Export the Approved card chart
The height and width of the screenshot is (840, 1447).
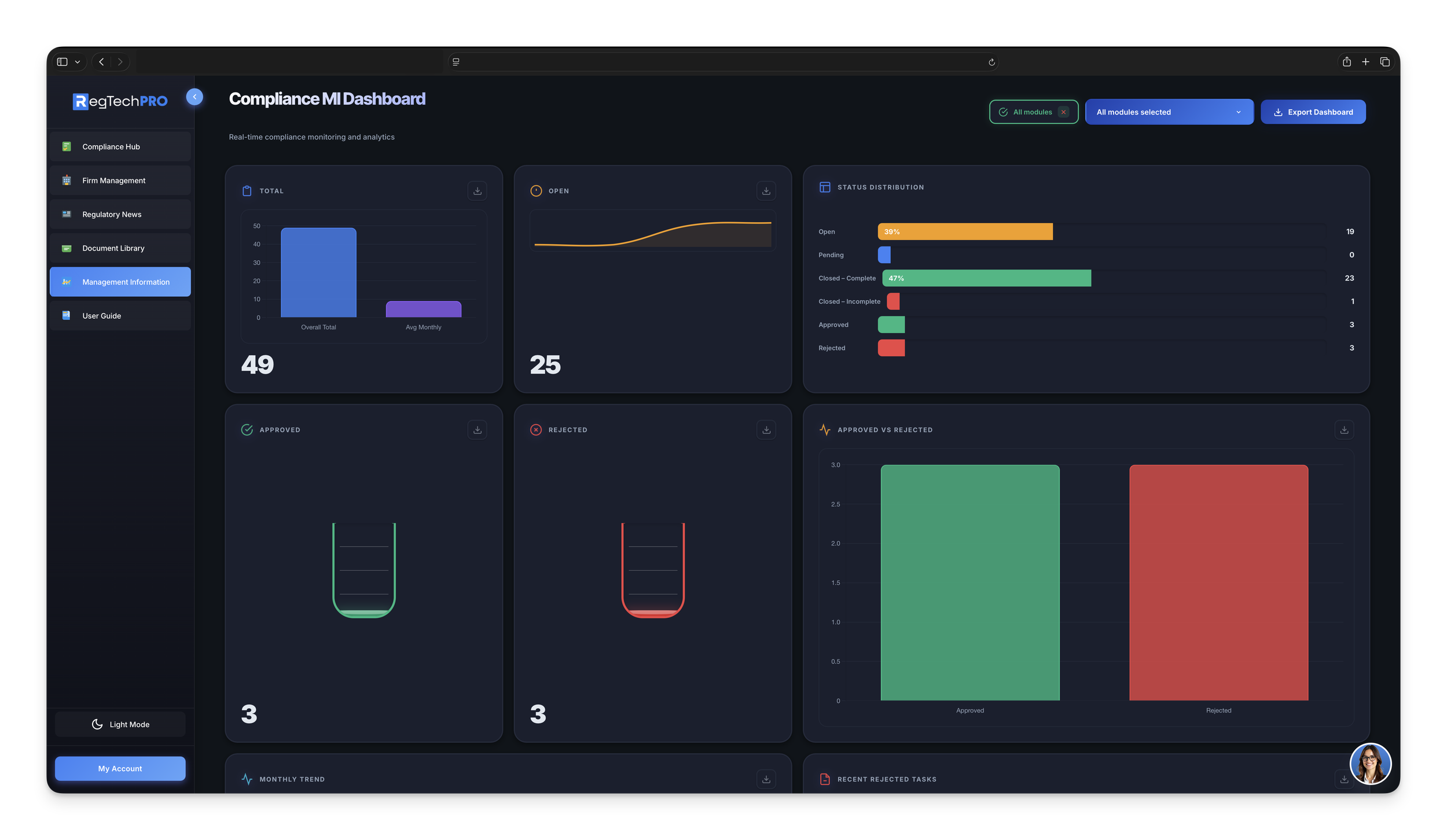[x=477, y=429]
